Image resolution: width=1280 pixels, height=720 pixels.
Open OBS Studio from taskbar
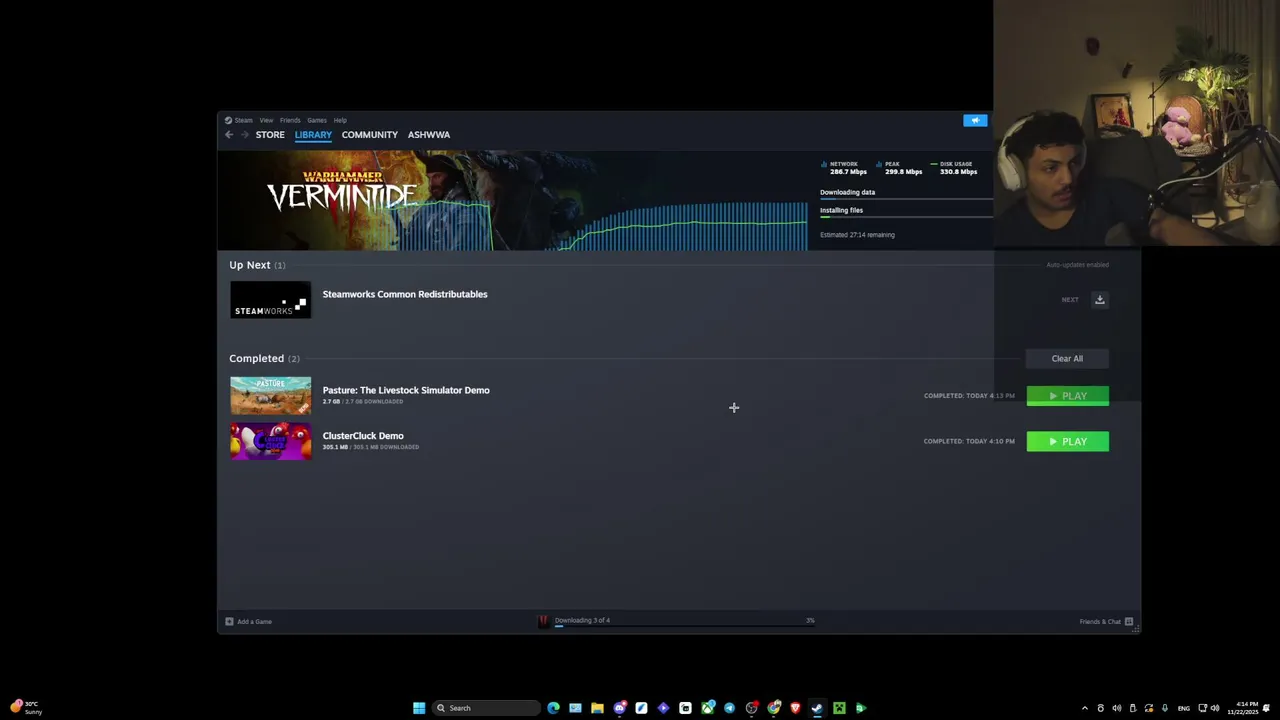coord(752,708)
